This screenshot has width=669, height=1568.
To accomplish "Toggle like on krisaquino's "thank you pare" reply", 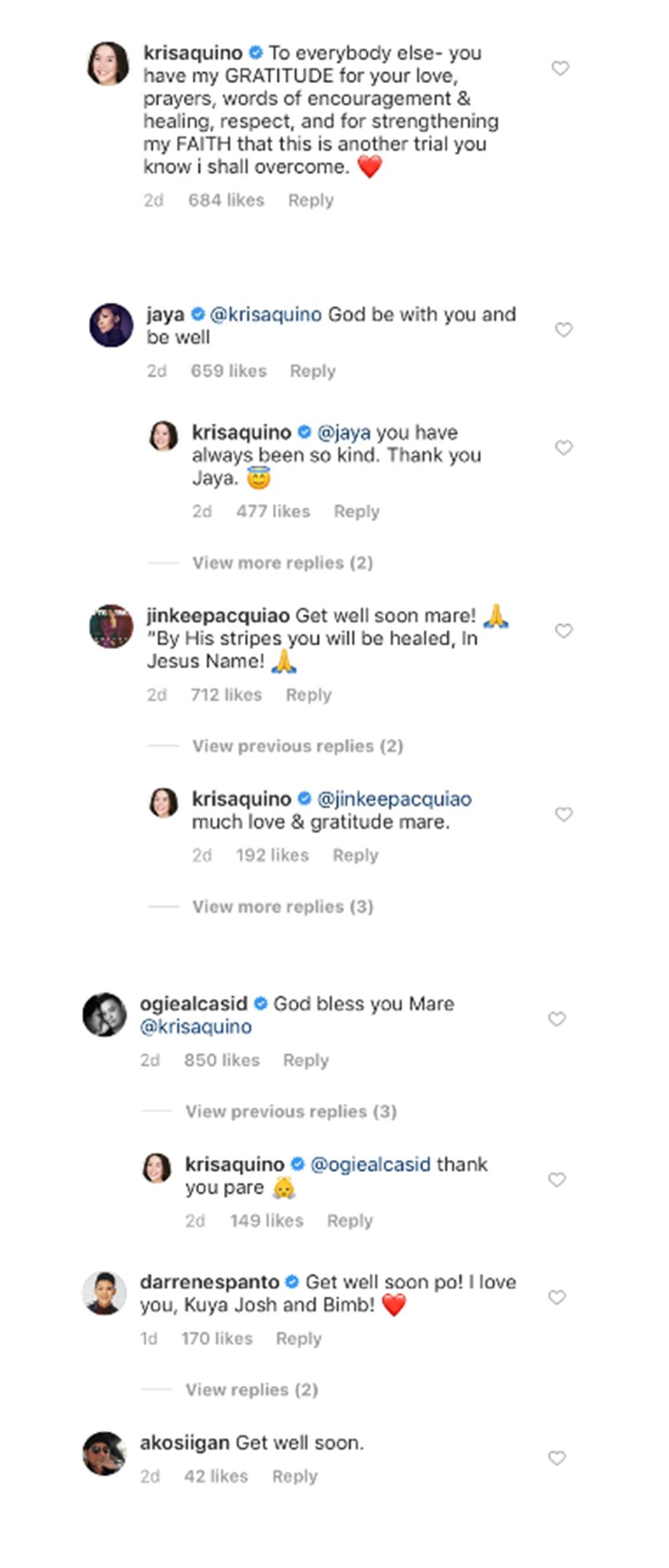I will (x=557, y=1179).
